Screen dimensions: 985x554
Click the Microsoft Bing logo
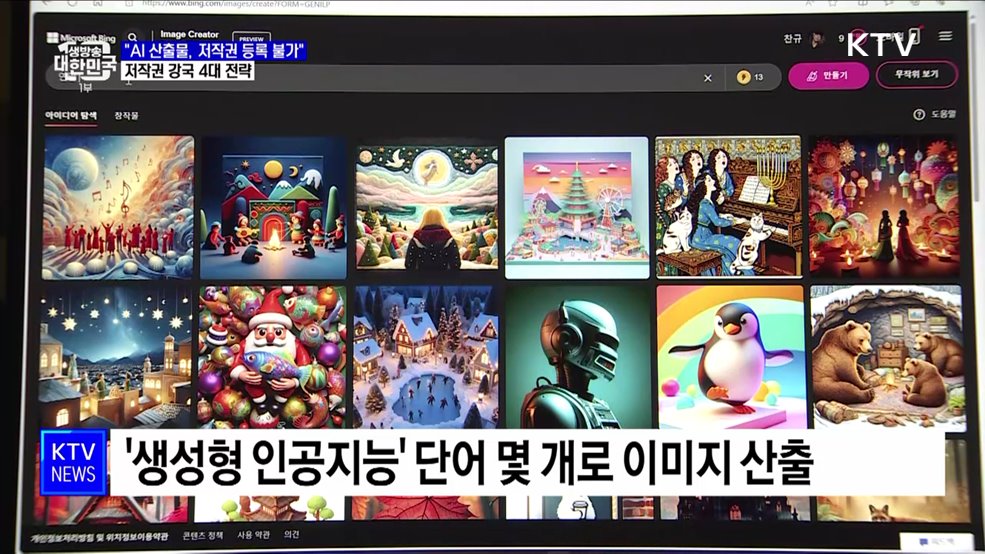81,38
